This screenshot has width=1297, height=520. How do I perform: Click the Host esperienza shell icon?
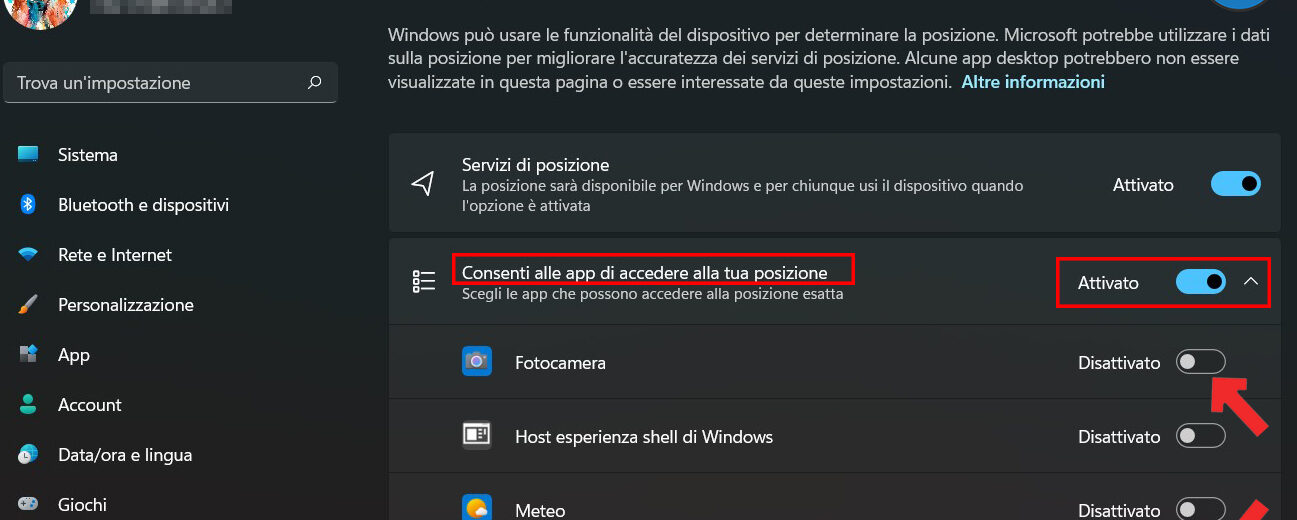click(x=477, y=436)
